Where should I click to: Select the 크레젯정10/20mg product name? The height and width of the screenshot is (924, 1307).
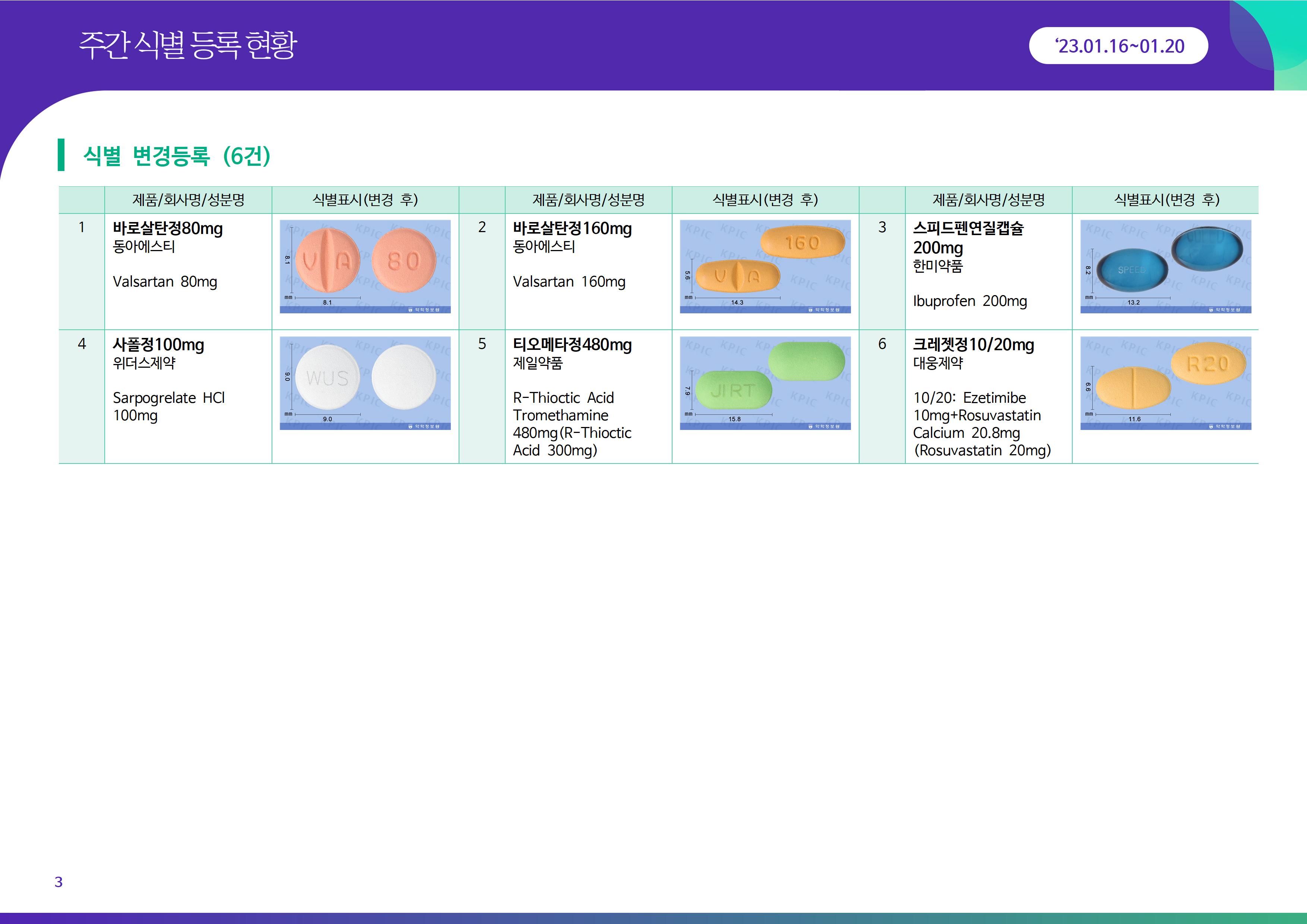click(x=973, y=344)
